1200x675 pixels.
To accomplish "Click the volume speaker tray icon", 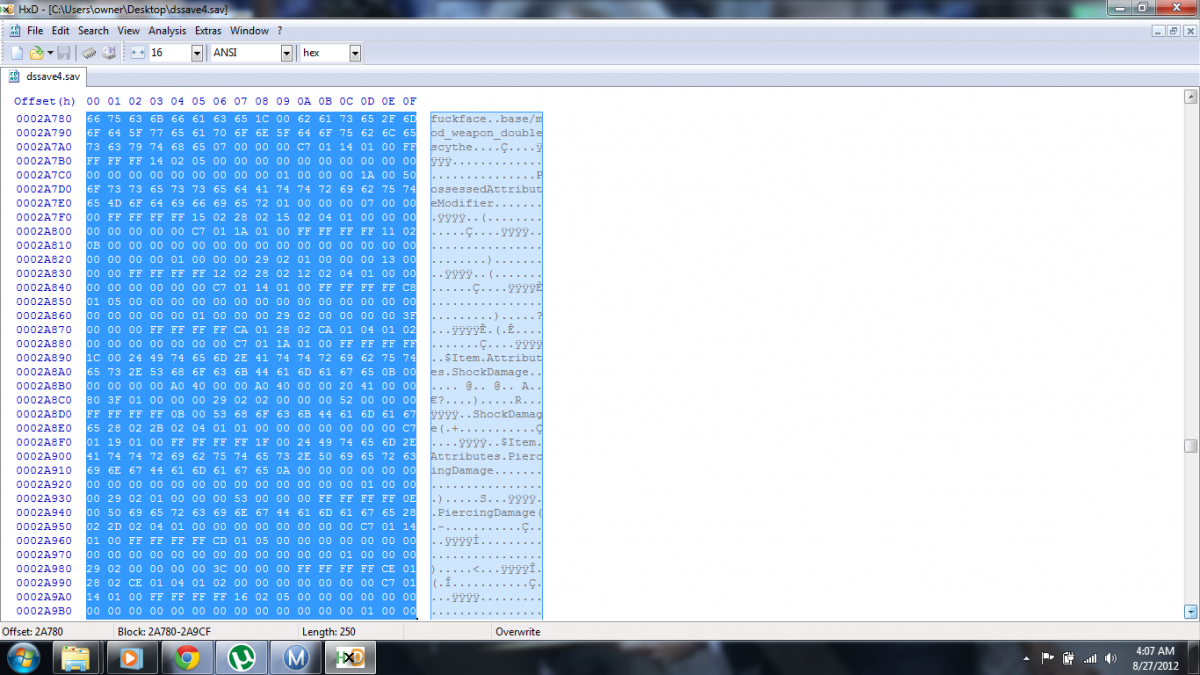I will click(1110, 658).
